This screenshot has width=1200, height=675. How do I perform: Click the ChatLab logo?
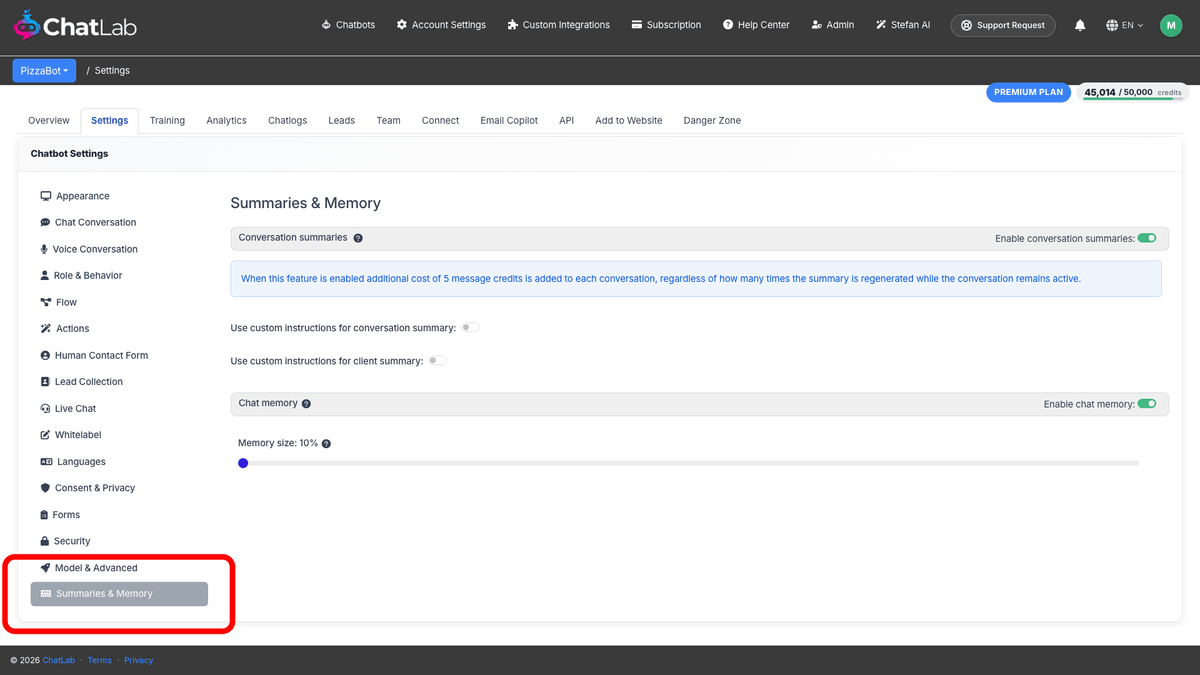coord(75,25)
